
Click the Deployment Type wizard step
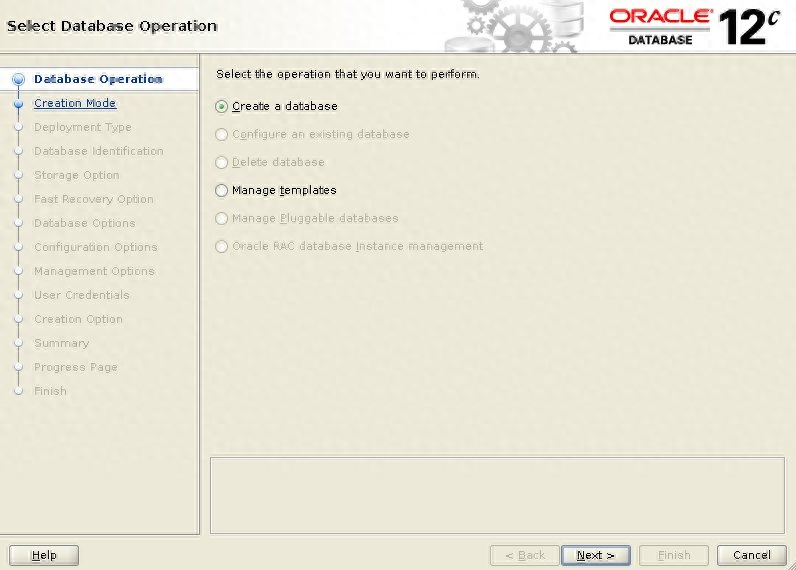tap(82, 127)
